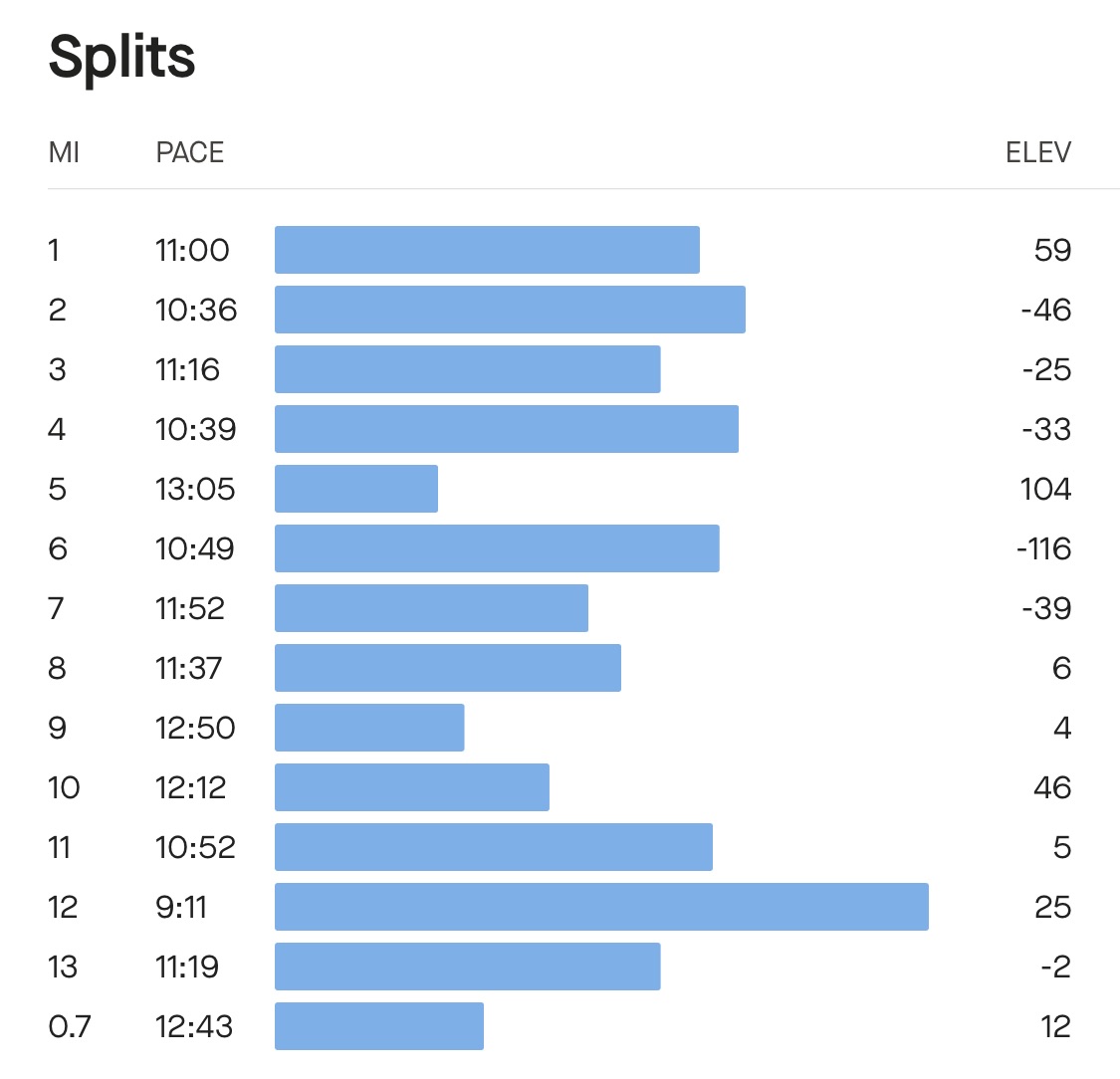This screenshot has width=1120, height=1079.
Task: Select the mile 10 pace bar
Action: [x=412, y=787]
